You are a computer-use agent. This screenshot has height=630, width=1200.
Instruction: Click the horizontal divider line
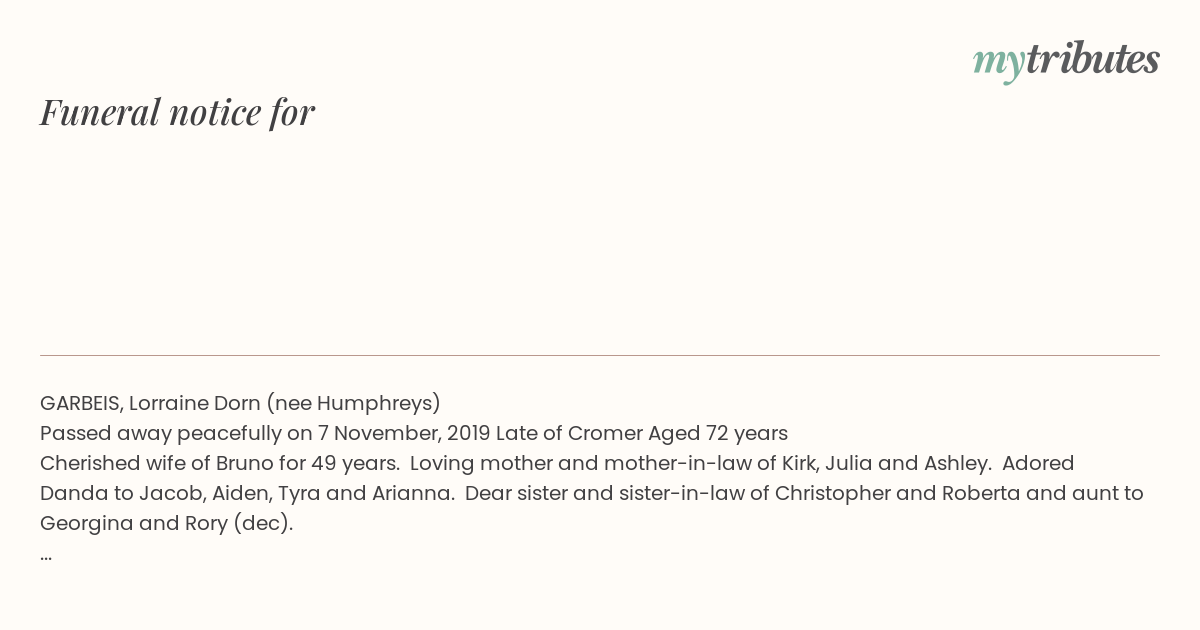click(x=600, y=355)
